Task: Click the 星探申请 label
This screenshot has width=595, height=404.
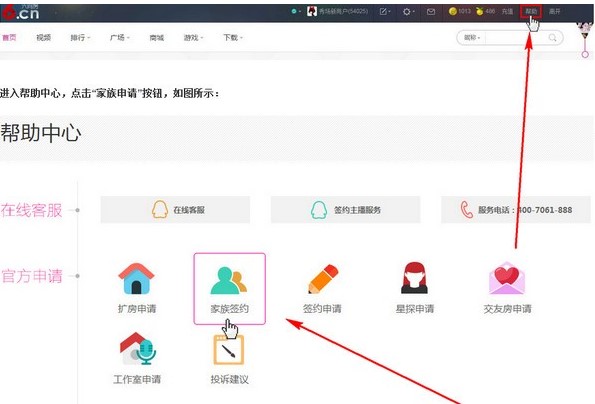Action: pyautogui.click(x=415, y=309)
